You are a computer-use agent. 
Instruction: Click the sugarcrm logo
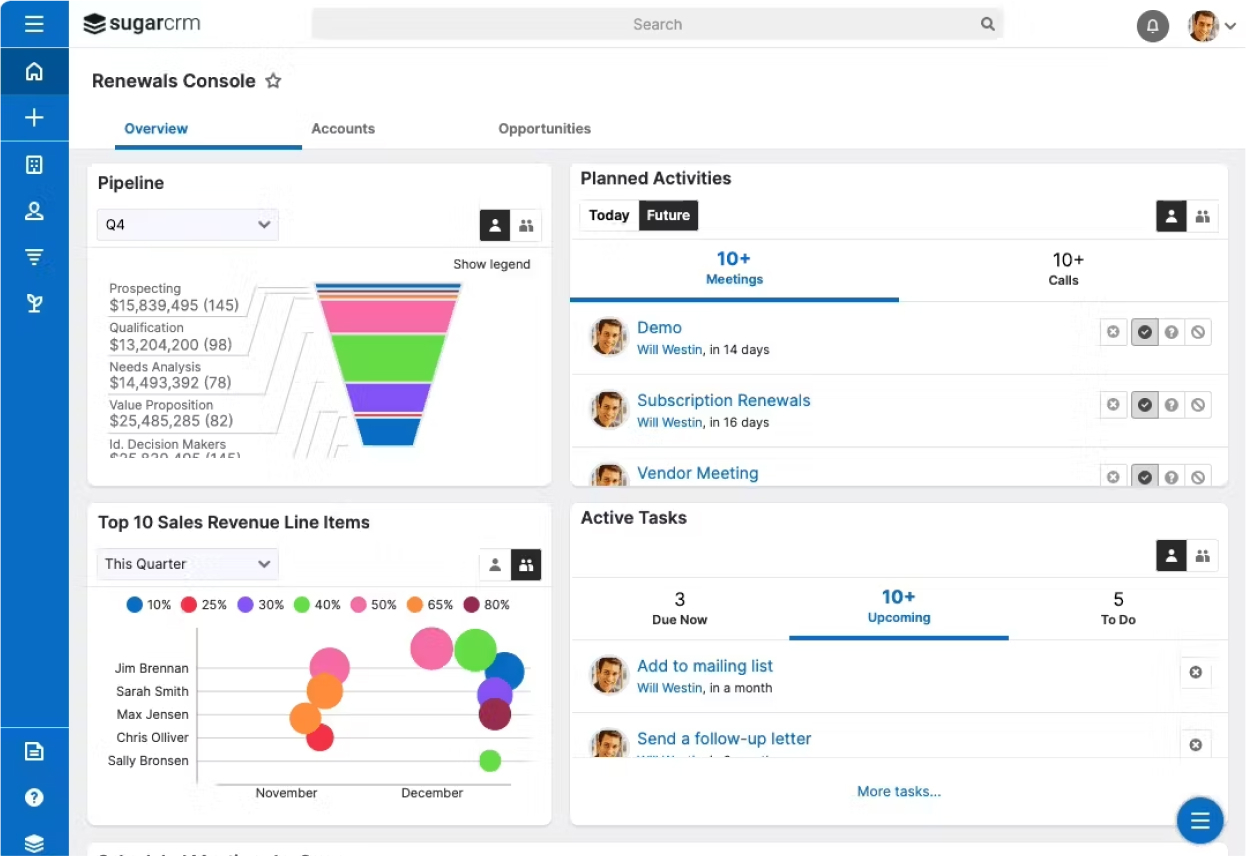tap(144, 24)
